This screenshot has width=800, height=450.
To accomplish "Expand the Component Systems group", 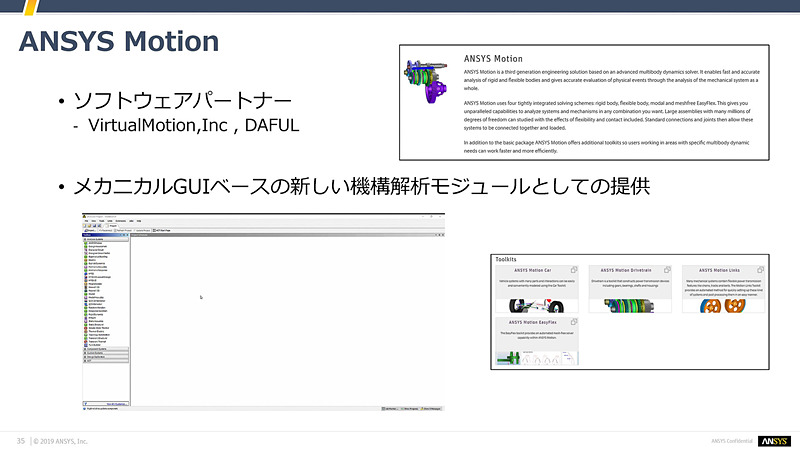I will pos(85,349).
